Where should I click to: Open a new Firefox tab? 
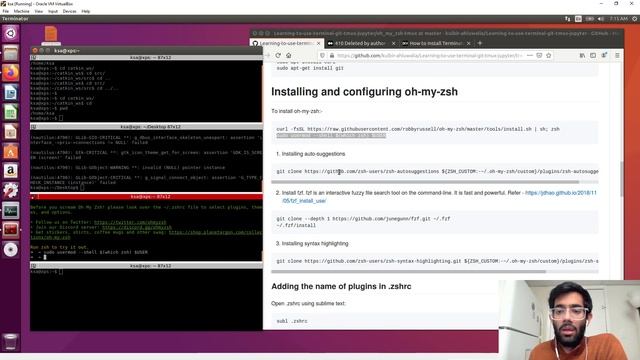click(x=480, y=43)
